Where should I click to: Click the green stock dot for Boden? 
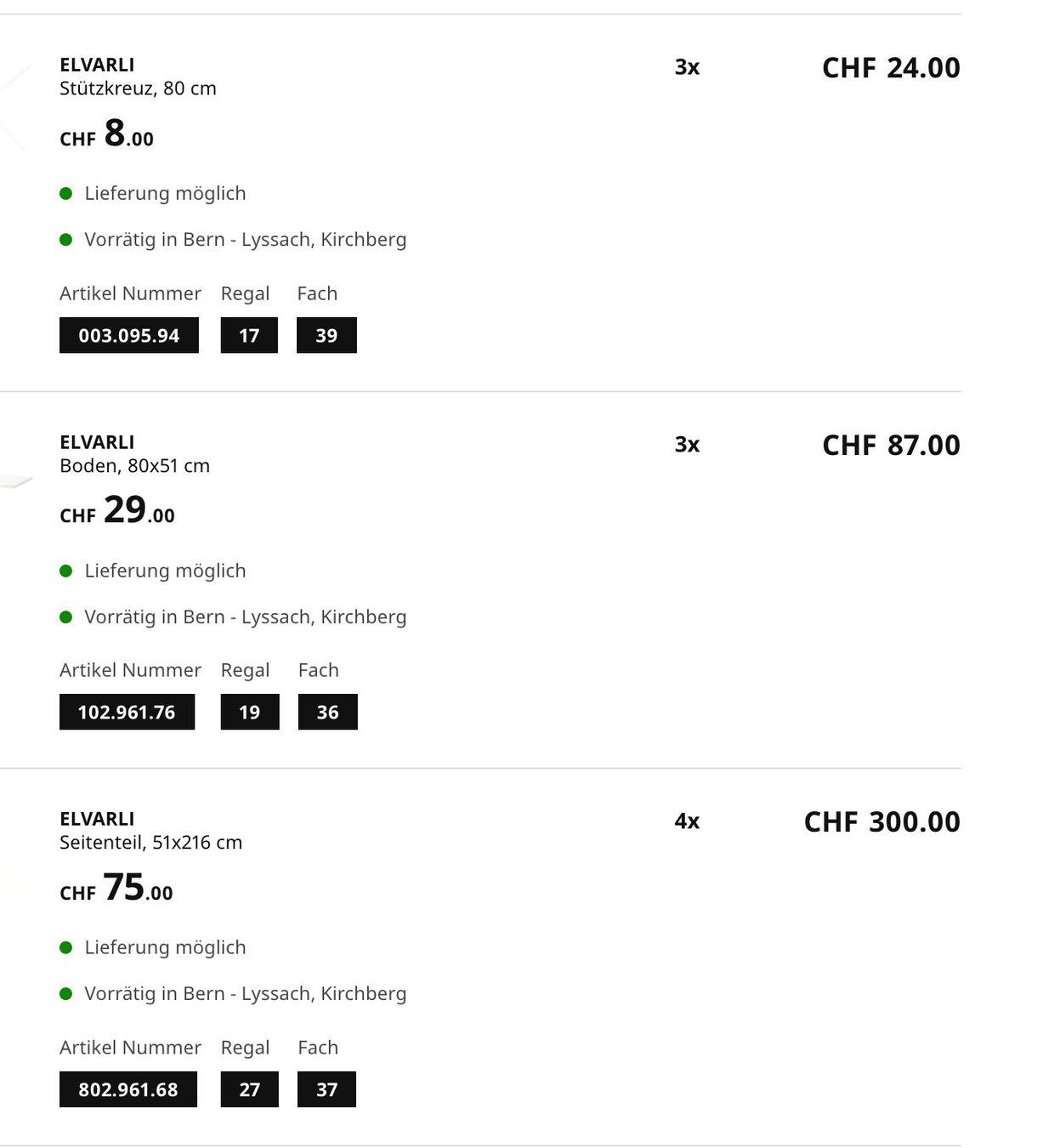(65, 617)
